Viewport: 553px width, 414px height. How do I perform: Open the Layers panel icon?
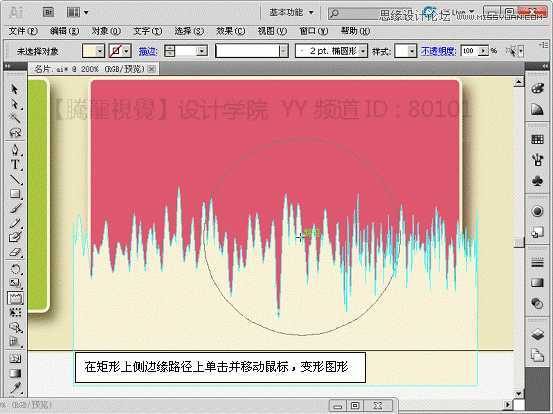coord(537,334)
